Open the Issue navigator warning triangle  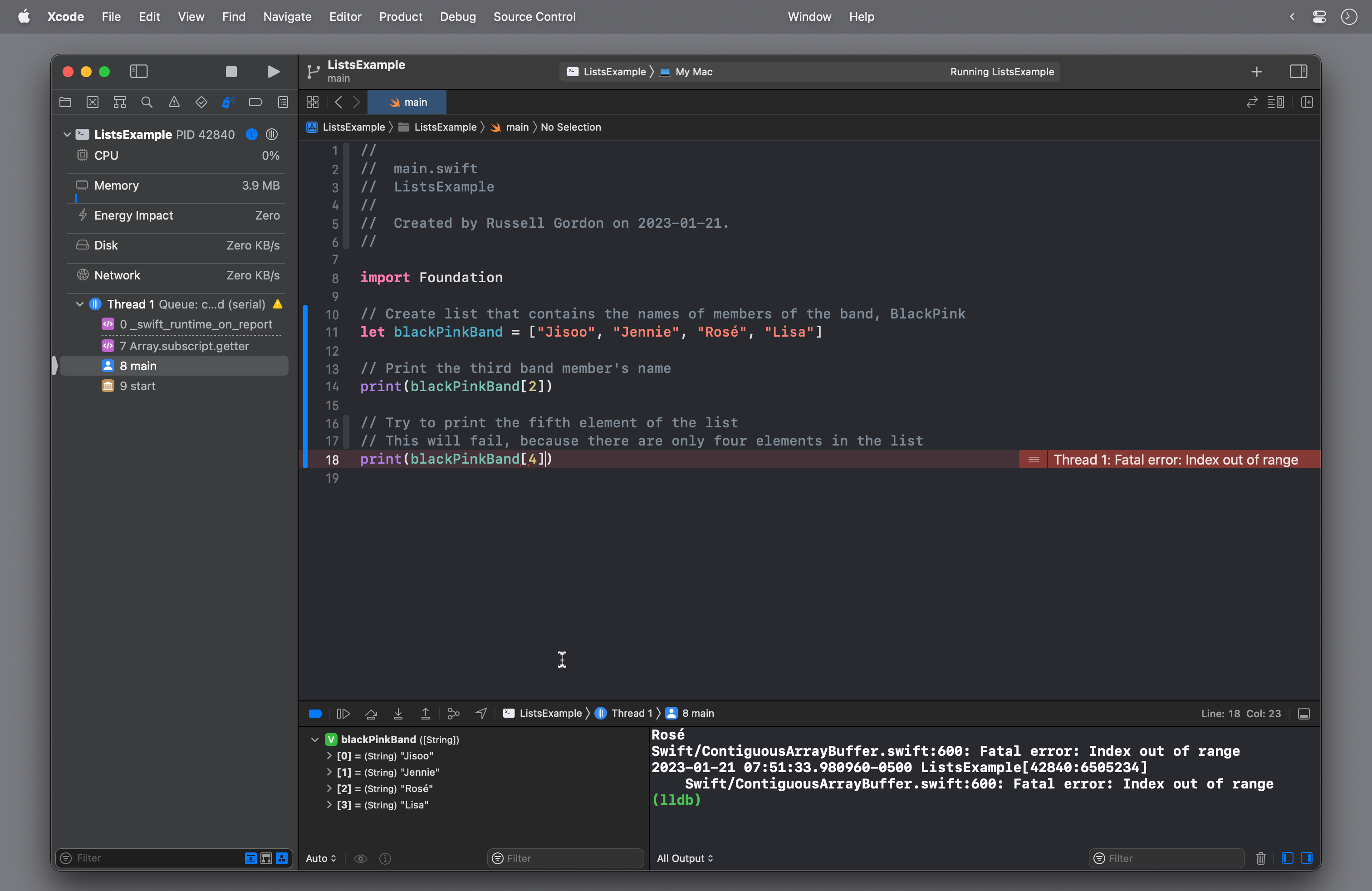[x=174, y=102]
